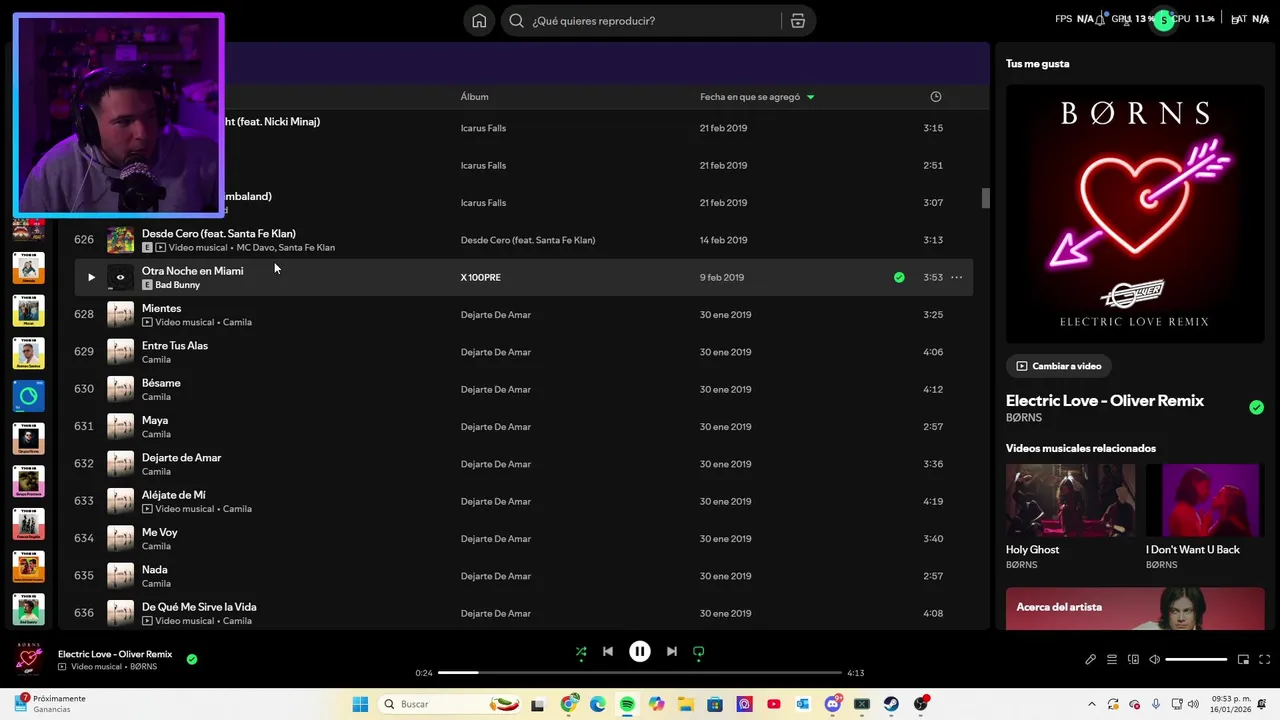This screenshot has height=720, width=1280.
Task: Click the playback progress bar
Action: [x=640, y=673]
